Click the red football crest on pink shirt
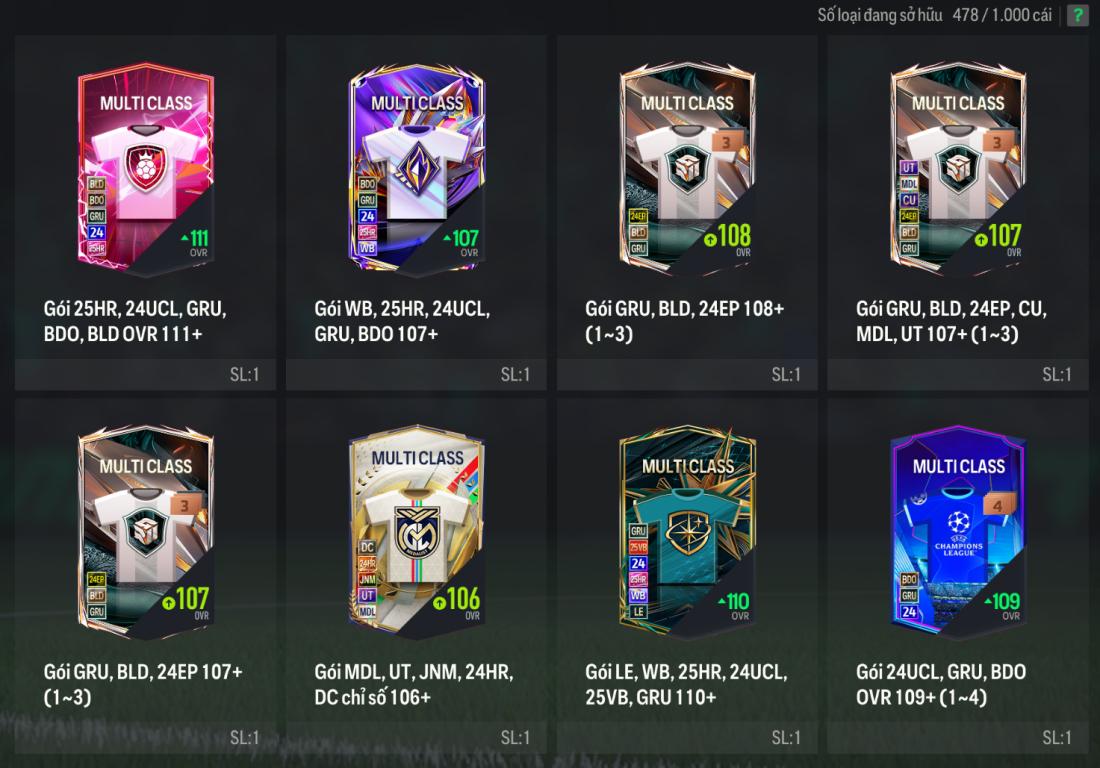Image resolution: width=1100 pixels, height=768 pixels. [x=145, y=168]
